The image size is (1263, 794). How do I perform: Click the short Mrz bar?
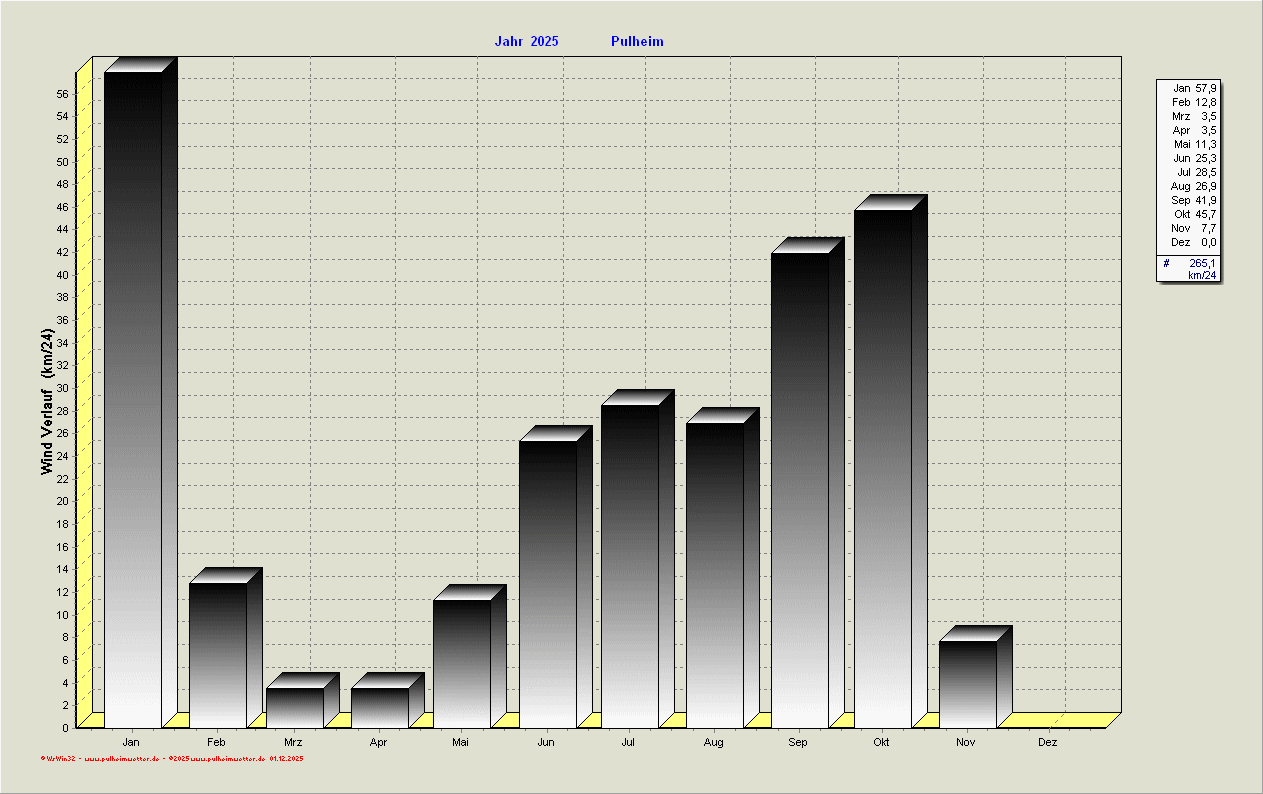295,707
